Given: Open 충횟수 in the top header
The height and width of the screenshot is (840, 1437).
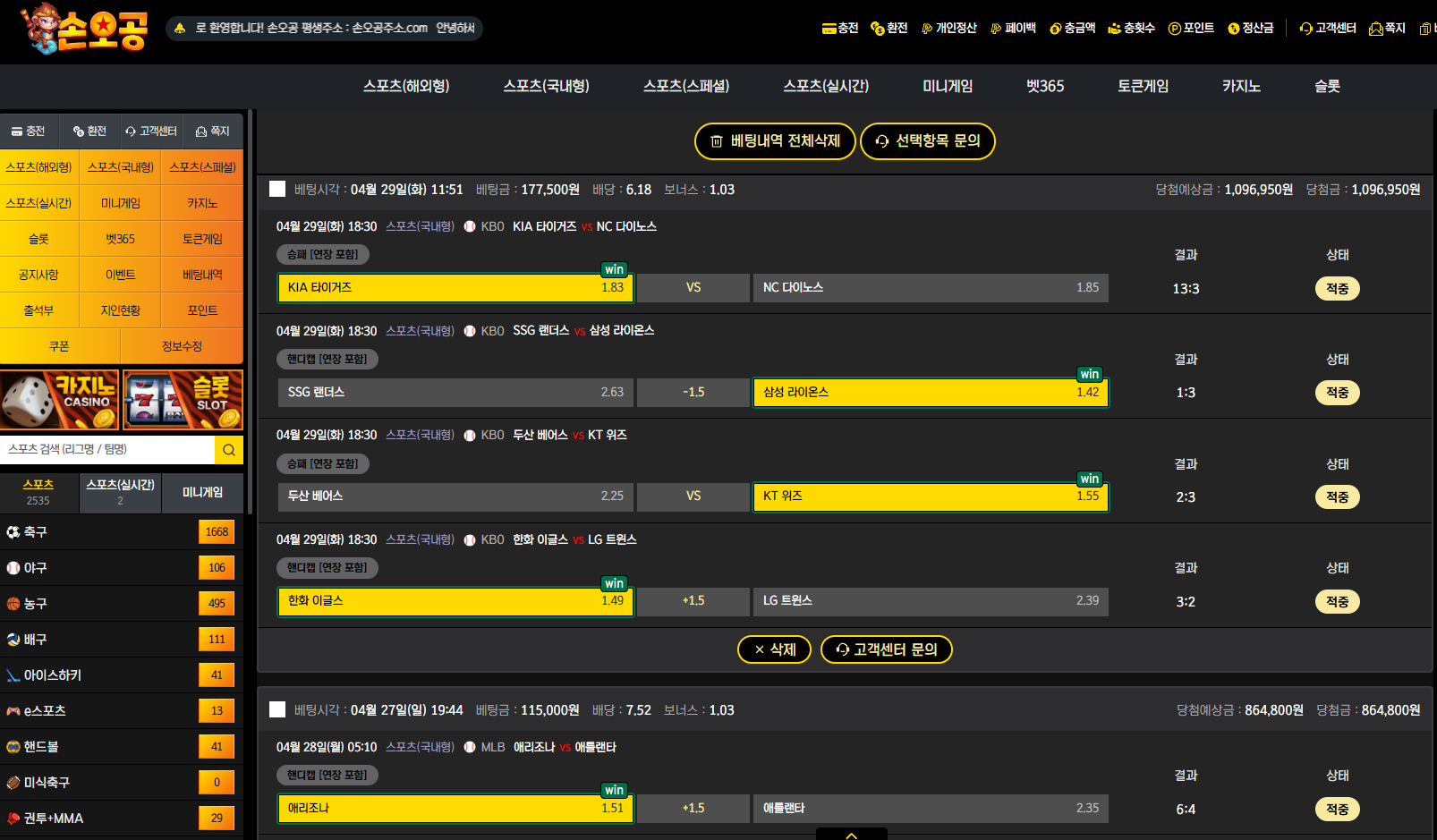Looking at the screenshot, I should click(x=1132, y=29).
